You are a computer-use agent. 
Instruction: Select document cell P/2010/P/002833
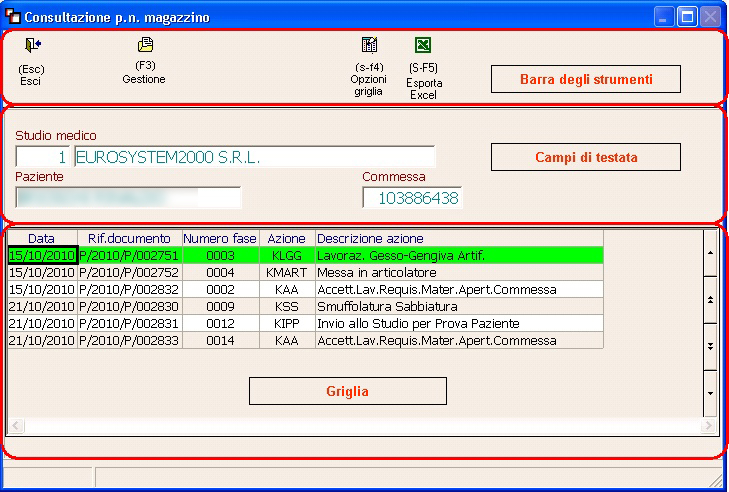pos(130,340)
